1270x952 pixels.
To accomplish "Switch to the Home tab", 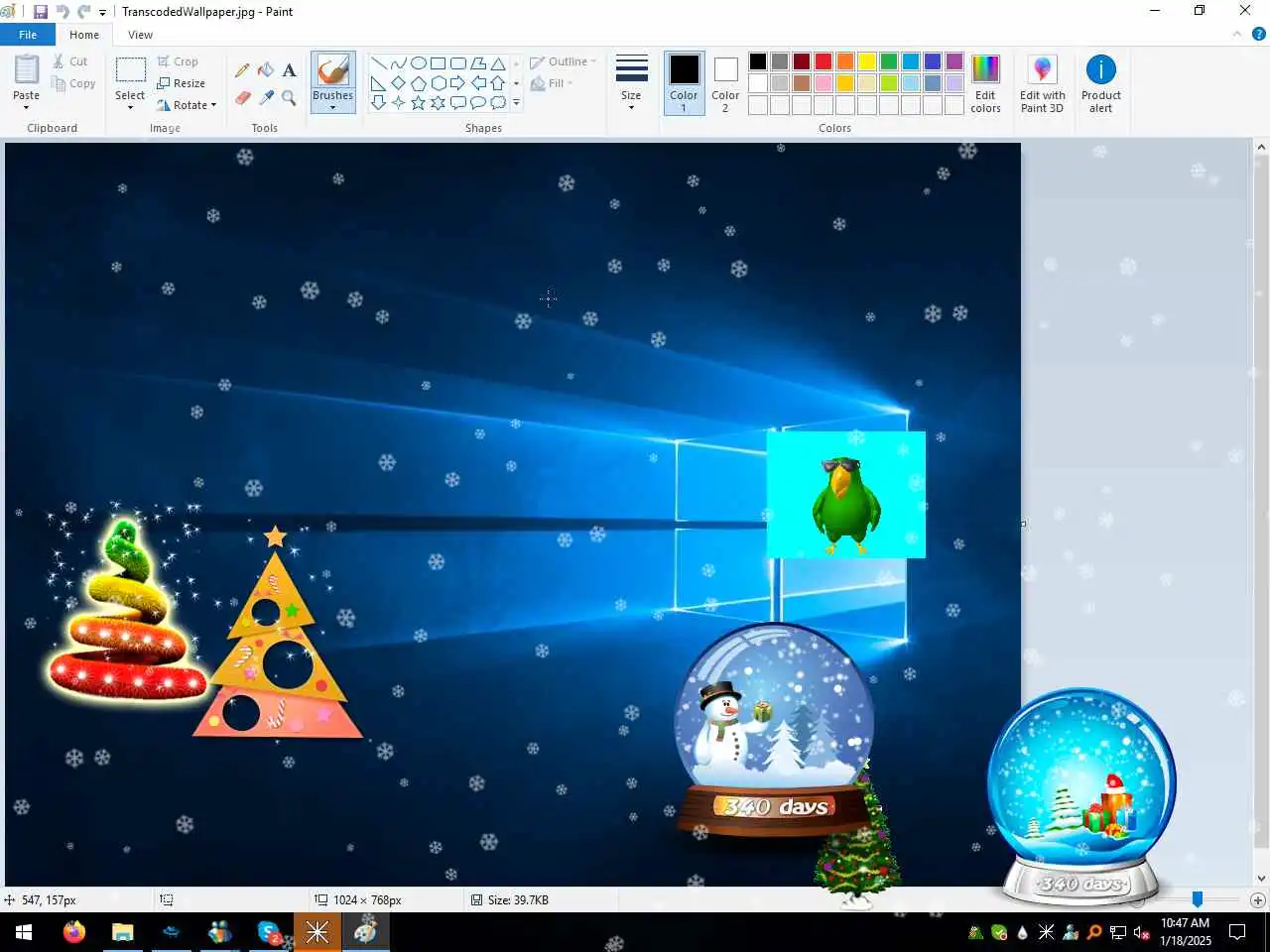I will point(84,35).
